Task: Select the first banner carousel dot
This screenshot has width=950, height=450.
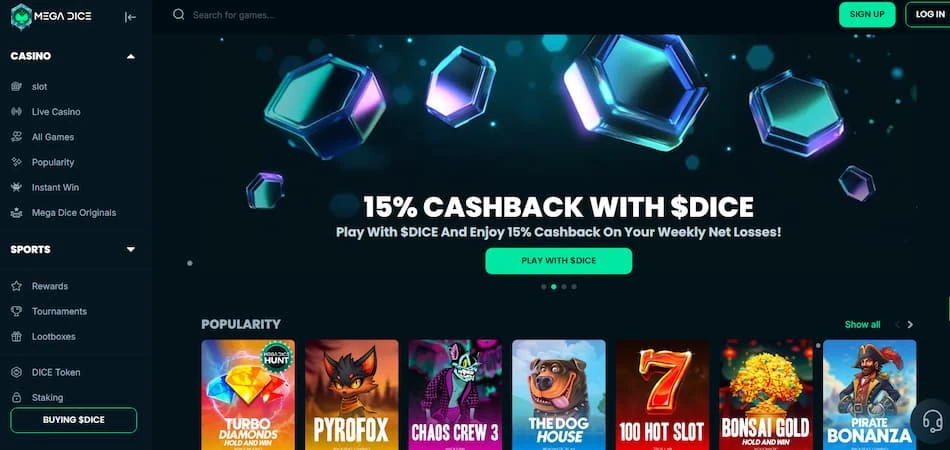Action: (543, 286)
